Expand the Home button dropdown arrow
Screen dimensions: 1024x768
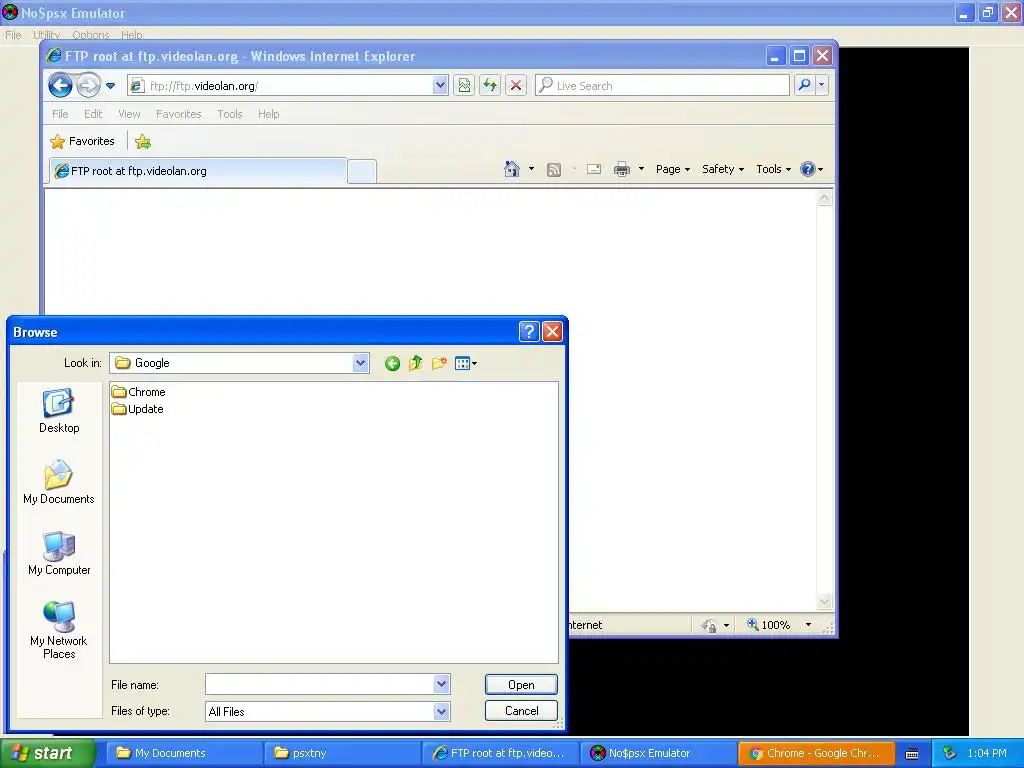(x=531, y=169)
